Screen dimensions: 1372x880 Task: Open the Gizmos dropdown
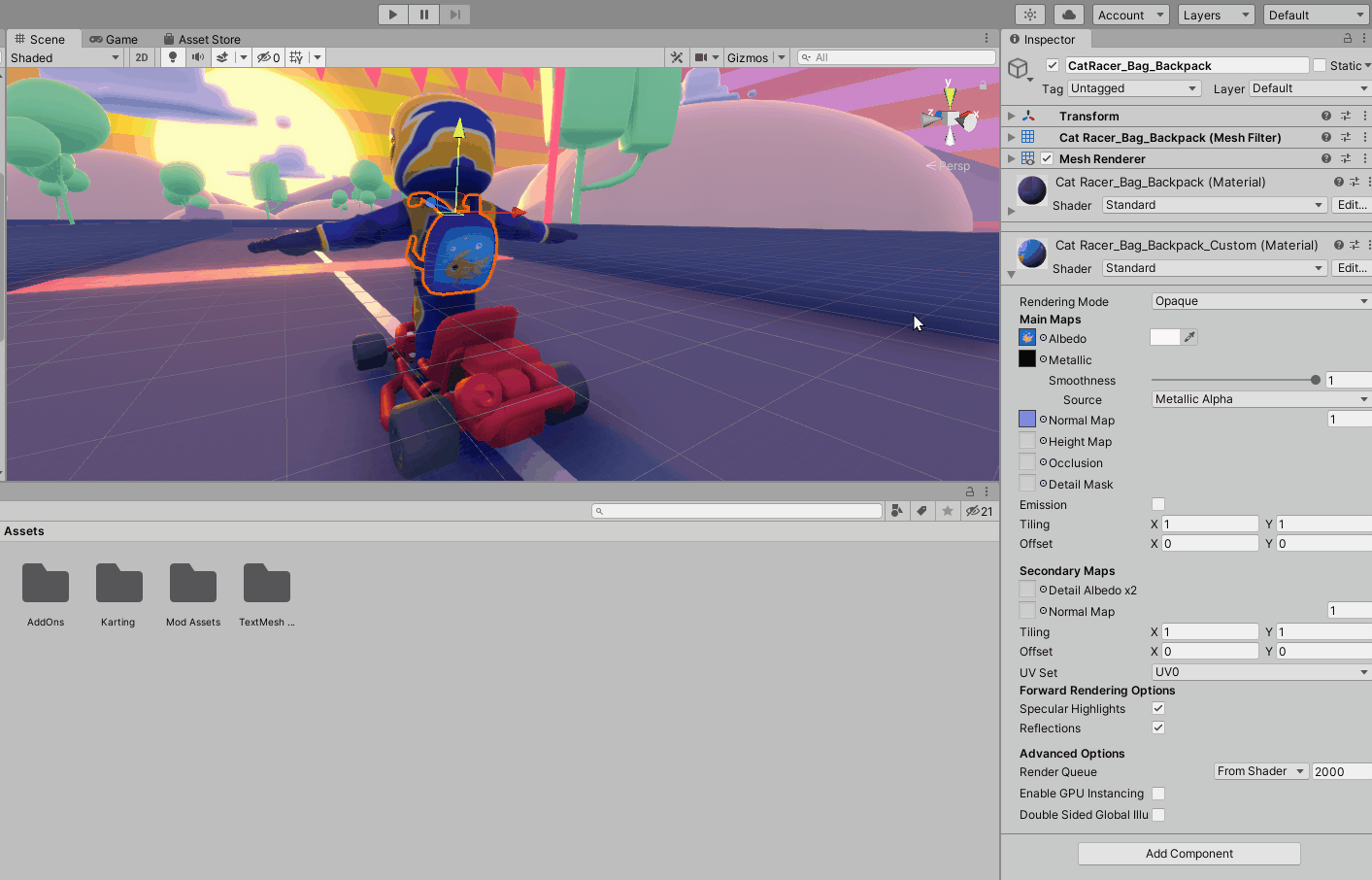coord(755,57)
